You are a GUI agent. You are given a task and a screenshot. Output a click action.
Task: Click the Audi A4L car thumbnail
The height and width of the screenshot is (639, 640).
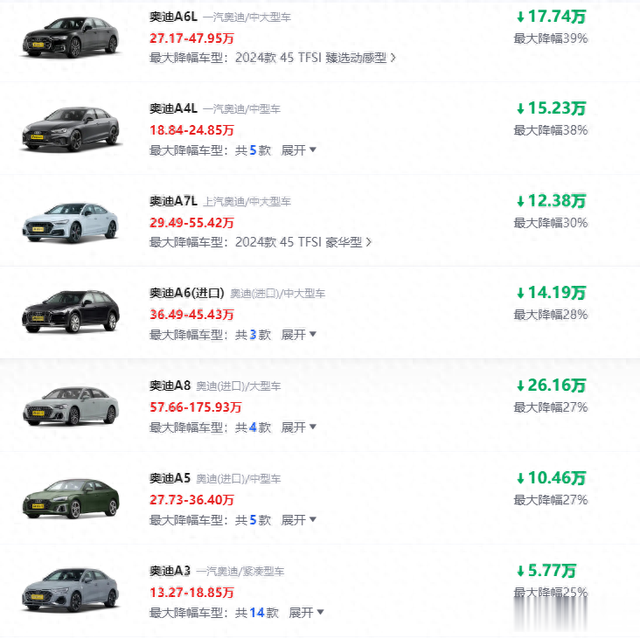pos(70,128)
